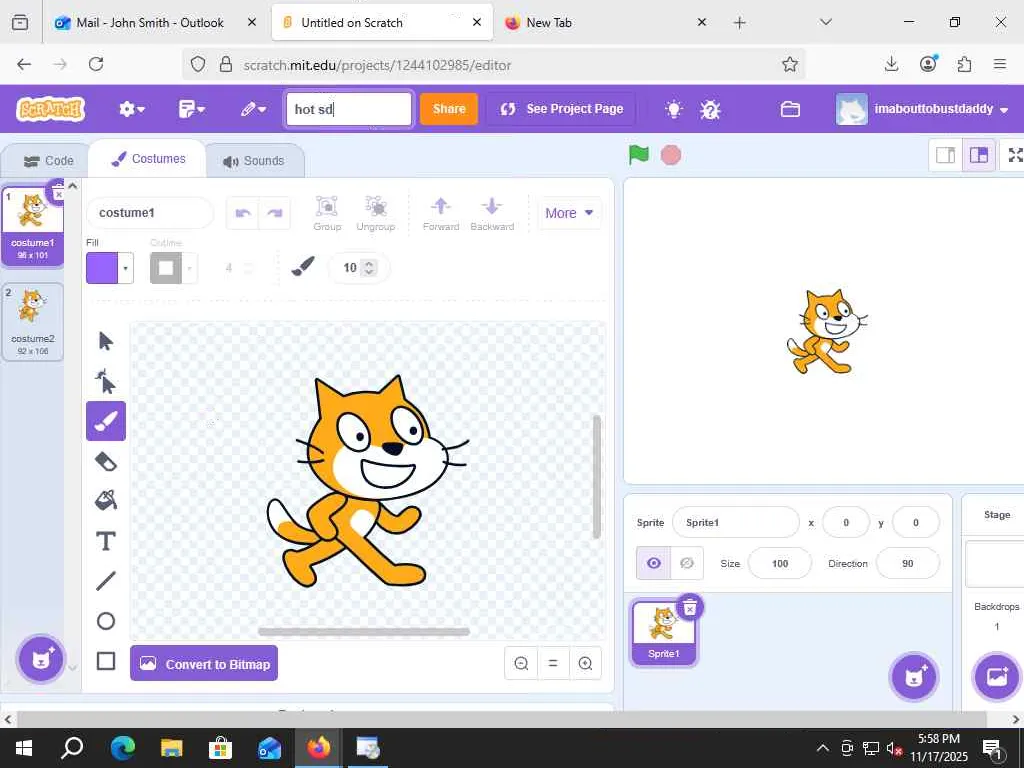Click the browser reload button

point(96,64)
